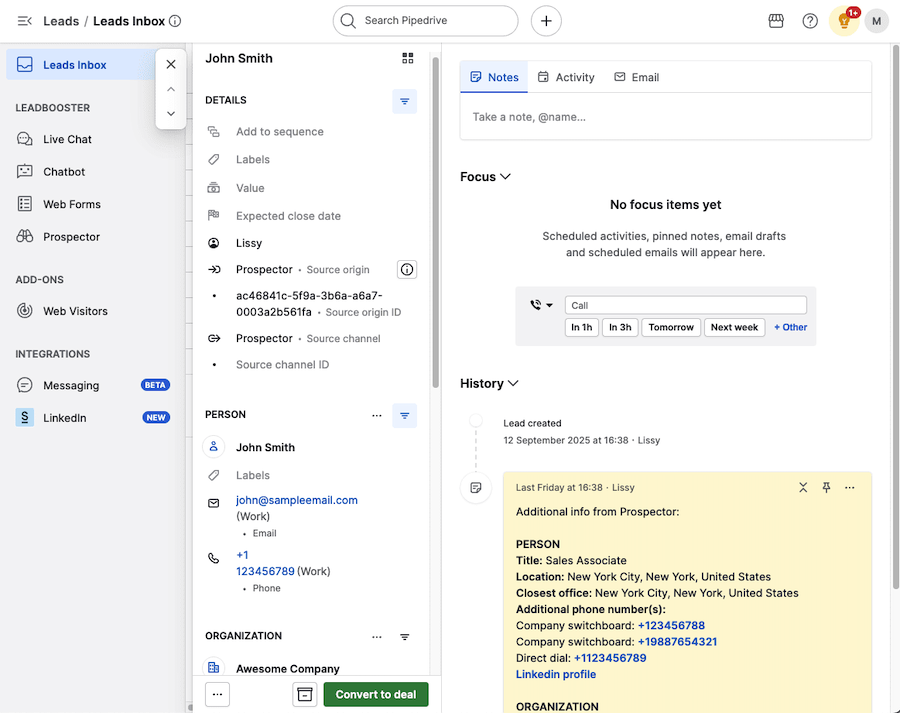900x713 pixels.
Task: Click the Search Pipedrive field
Action: coord(426,21)
